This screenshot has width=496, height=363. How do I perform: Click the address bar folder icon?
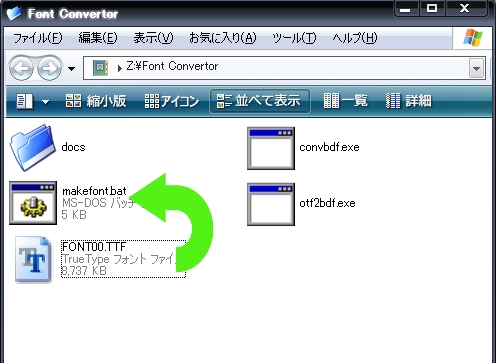101,68
